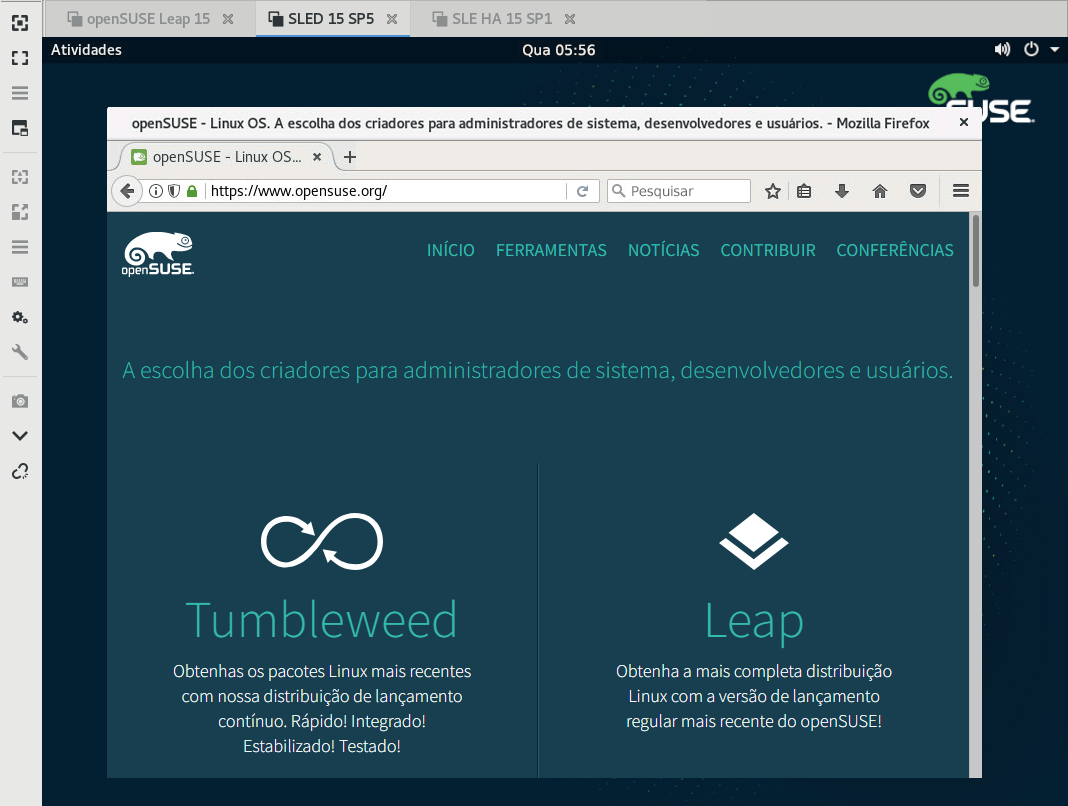The width and height of the screenshot is (1068, 806).
Task: Show bookmarks list icon in Firefox toolbar
Action: coord(804,191)
